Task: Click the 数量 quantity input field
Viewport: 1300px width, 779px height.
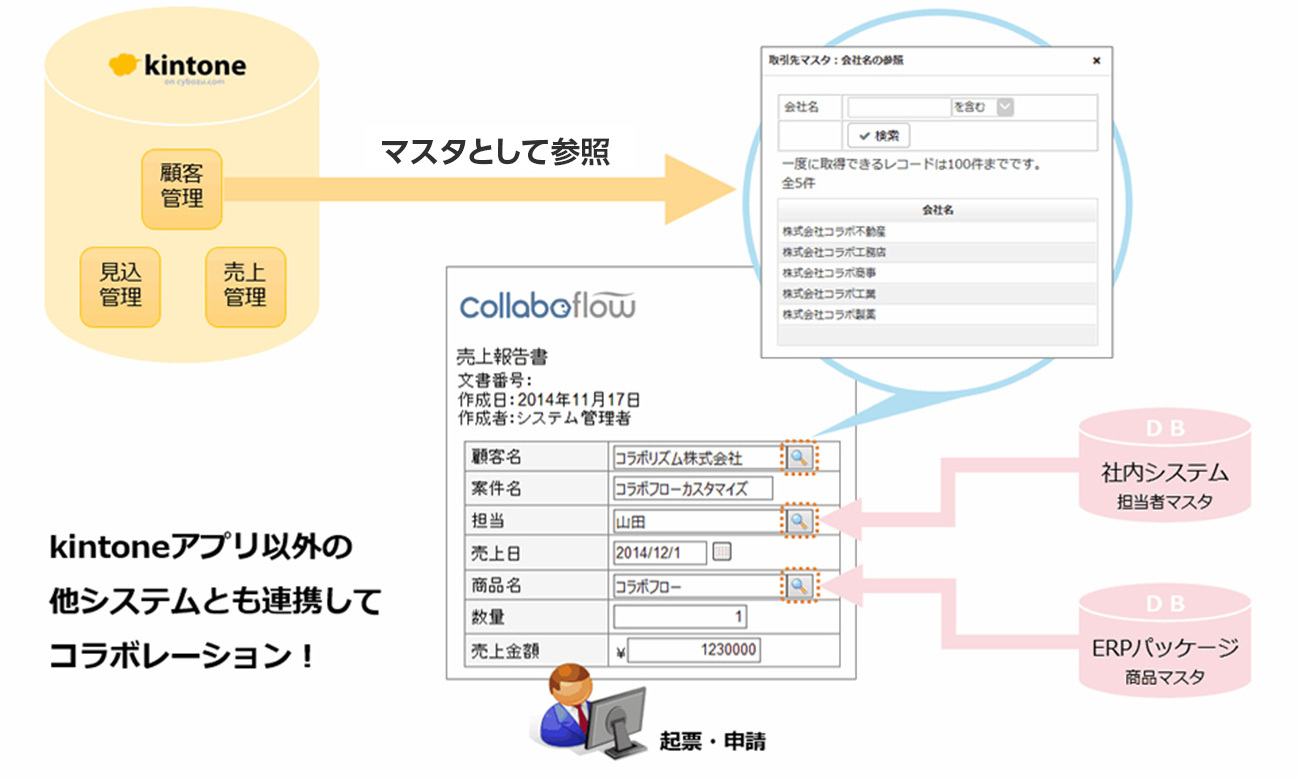Action: point(680,617)
